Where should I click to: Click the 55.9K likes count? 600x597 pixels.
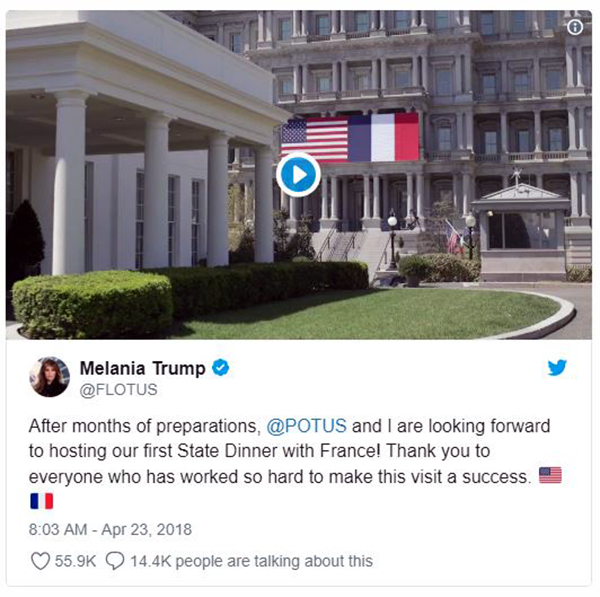point(75,561)
